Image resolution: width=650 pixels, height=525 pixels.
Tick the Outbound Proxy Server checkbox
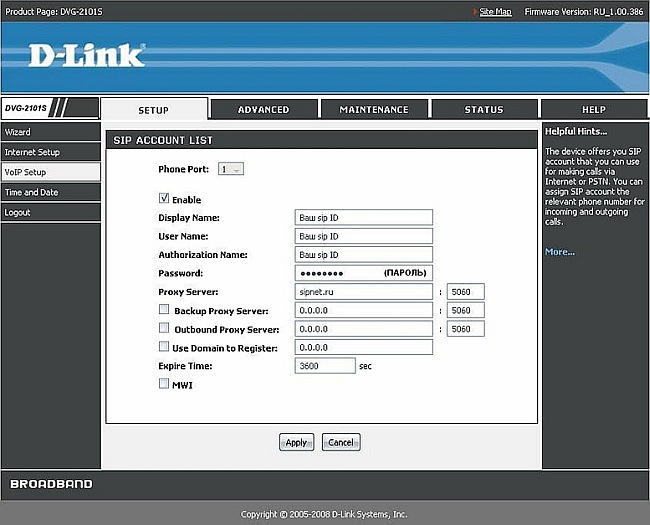coord(164,328)
